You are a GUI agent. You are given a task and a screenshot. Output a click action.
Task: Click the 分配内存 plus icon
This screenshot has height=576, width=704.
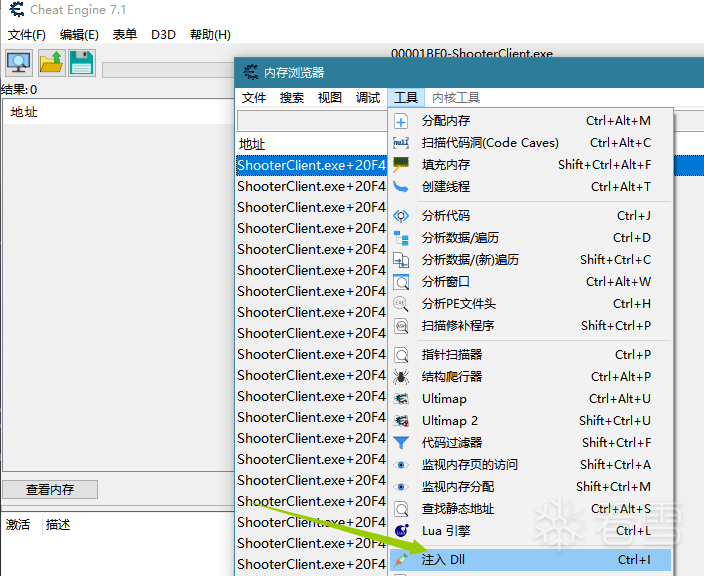point(401,121)
